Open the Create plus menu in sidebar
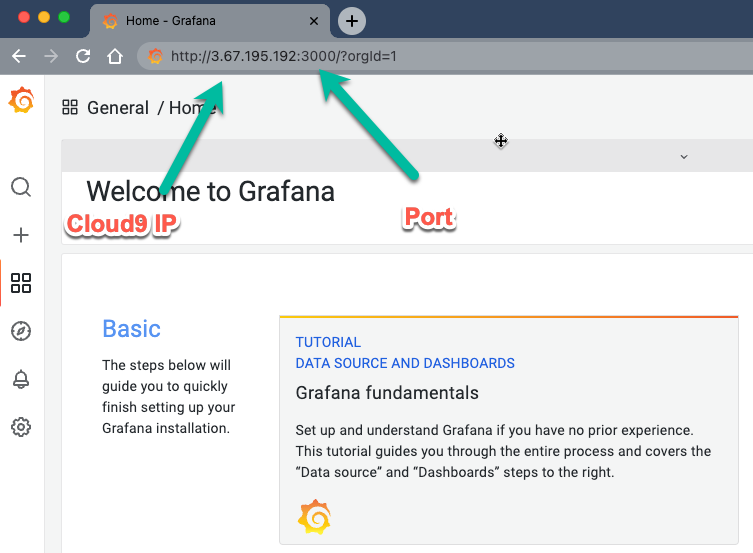 [21, 235]
